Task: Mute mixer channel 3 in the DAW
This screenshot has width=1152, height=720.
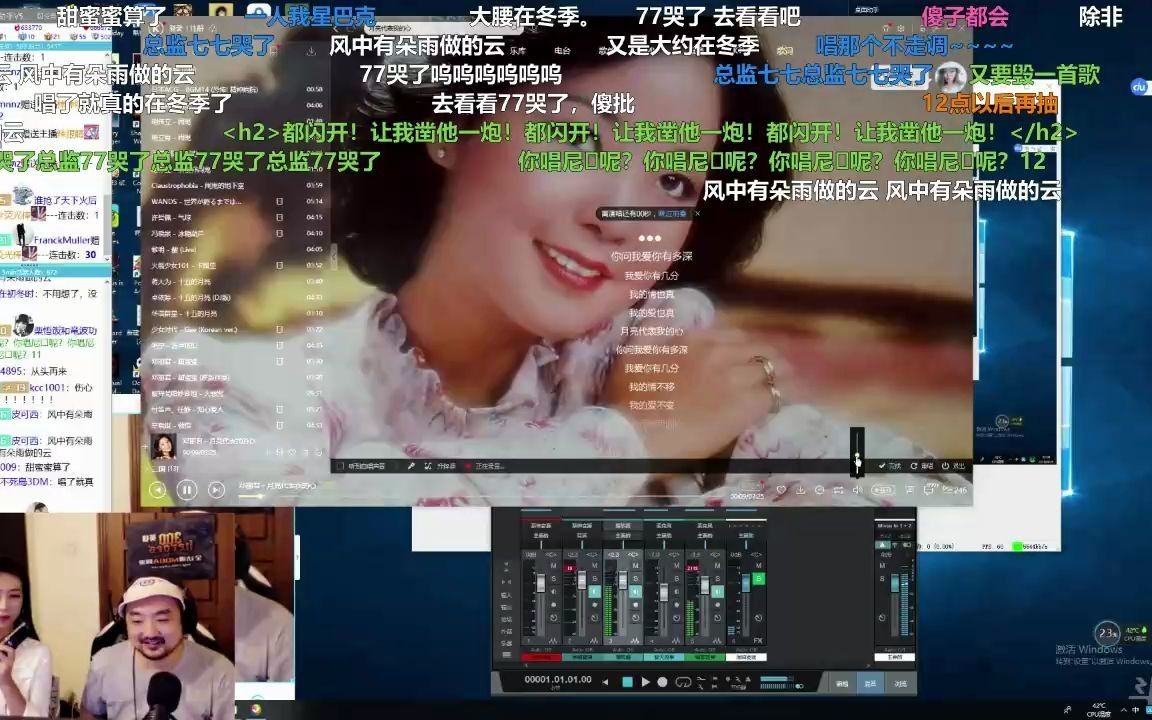Action: point(636,566)
